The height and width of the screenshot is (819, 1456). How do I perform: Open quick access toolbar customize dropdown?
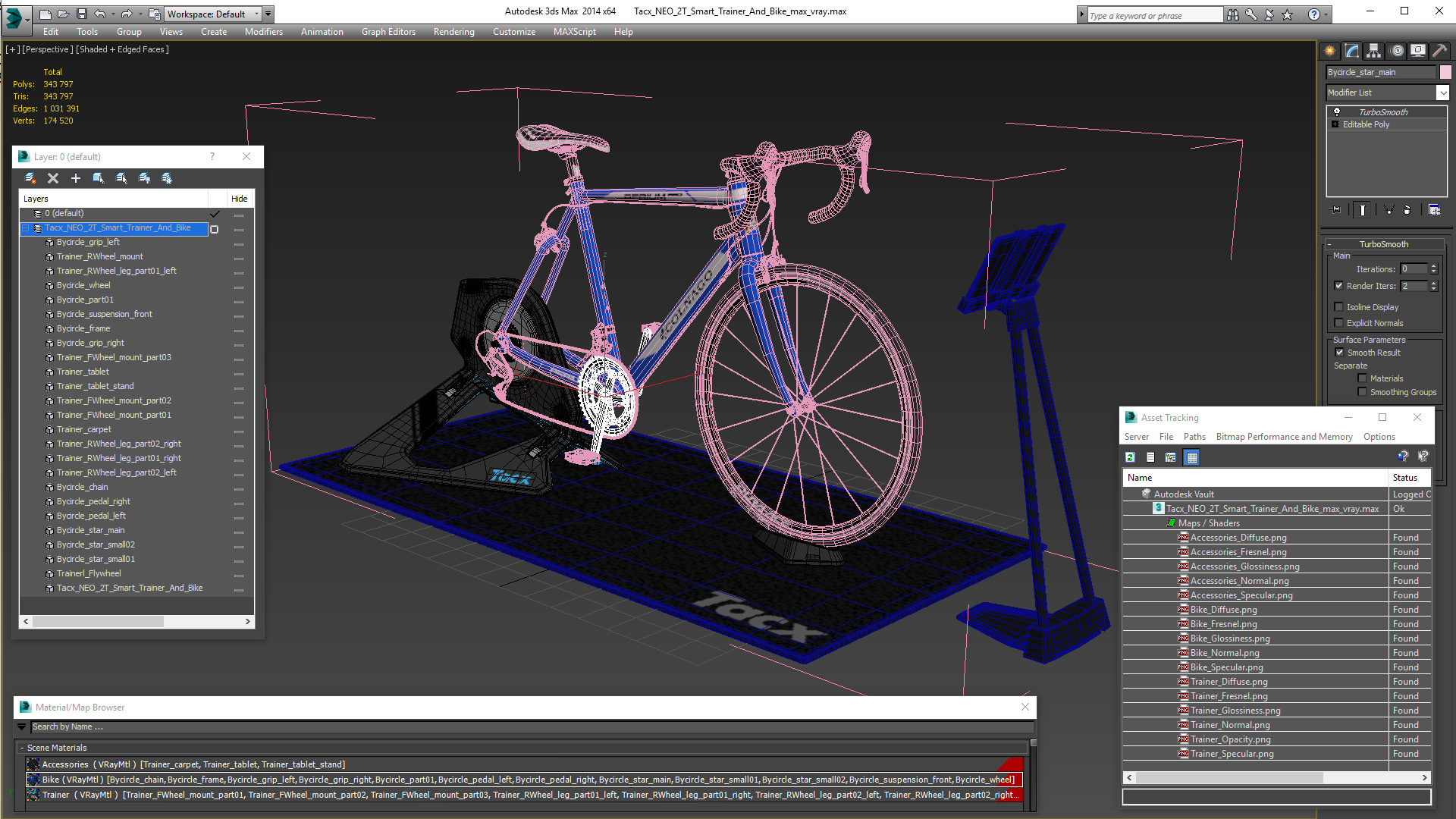click(268, 14)
